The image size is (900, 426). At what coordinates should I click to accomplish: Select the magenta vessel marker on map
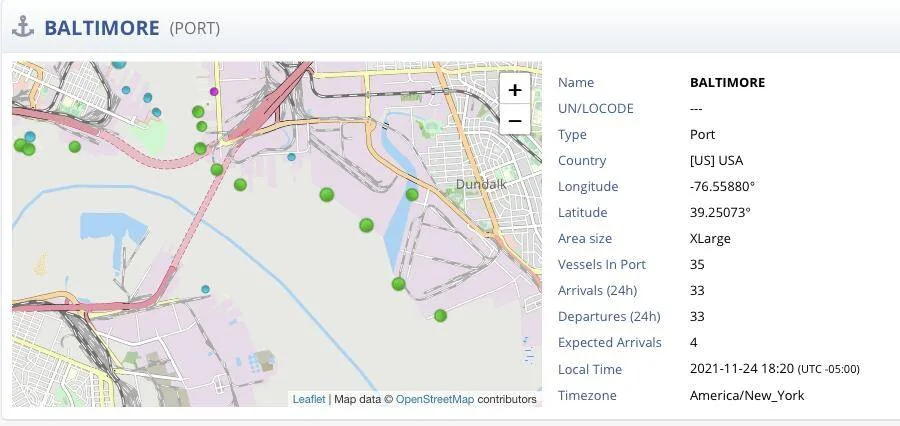tap(214, 91)
